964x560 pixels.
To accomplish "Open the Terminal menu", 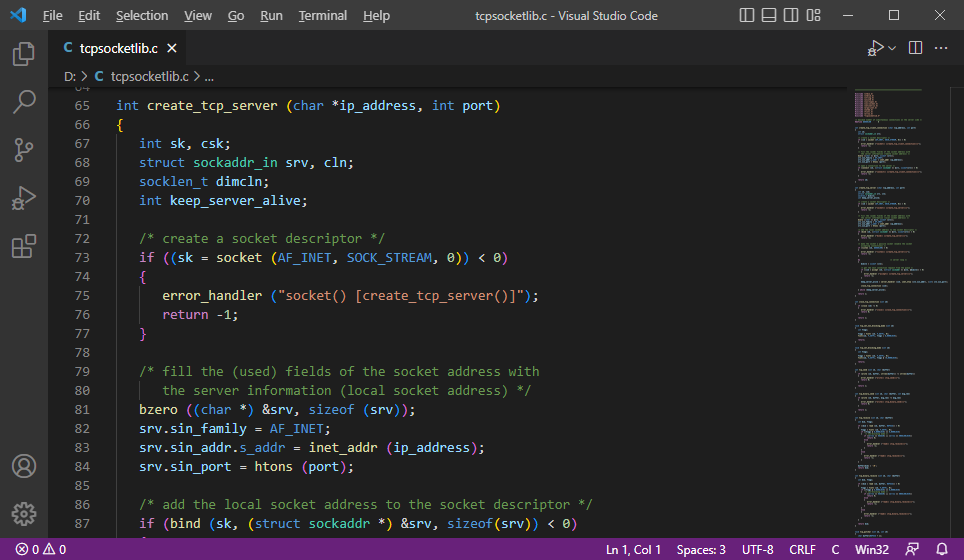I will point(322,15).
